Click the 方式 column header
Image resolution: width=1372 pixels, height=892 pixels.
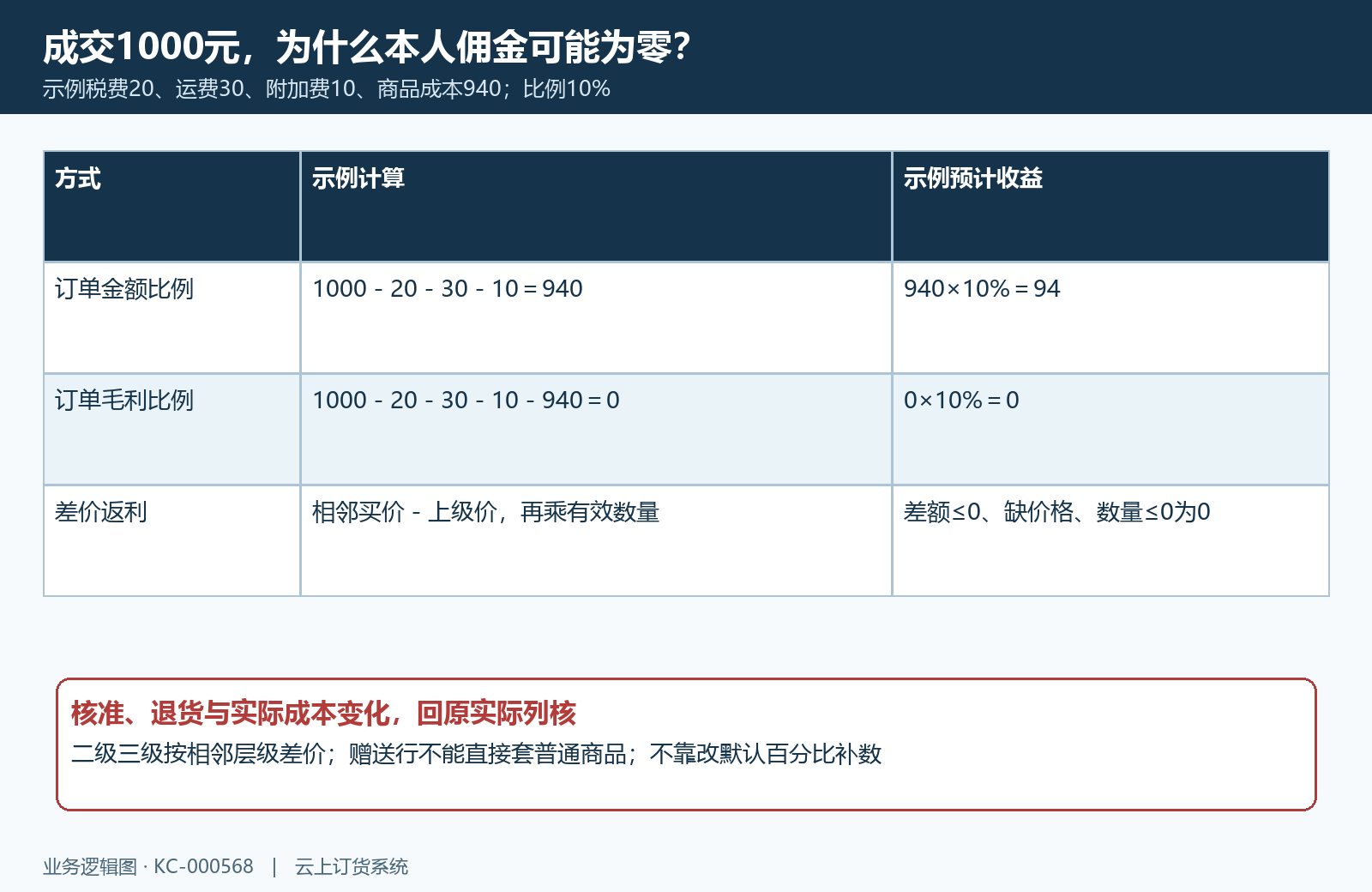click(171, 206)
